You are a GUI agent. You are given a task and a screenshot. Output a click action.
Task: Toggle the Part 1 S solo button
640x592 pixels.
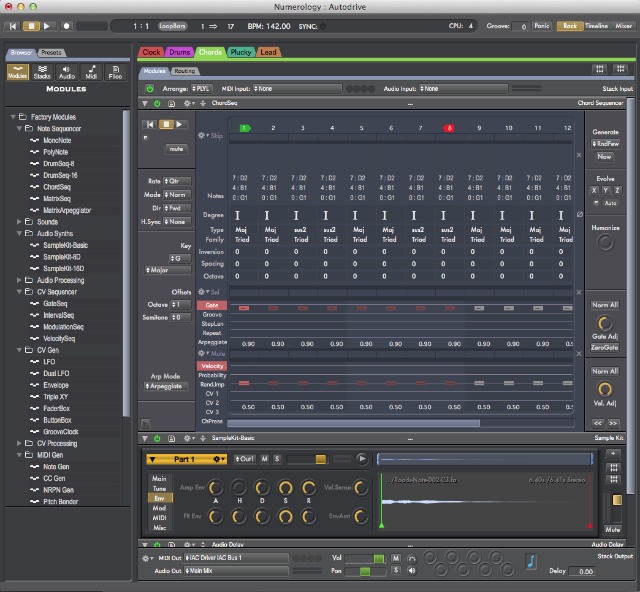tap(277, 459)
